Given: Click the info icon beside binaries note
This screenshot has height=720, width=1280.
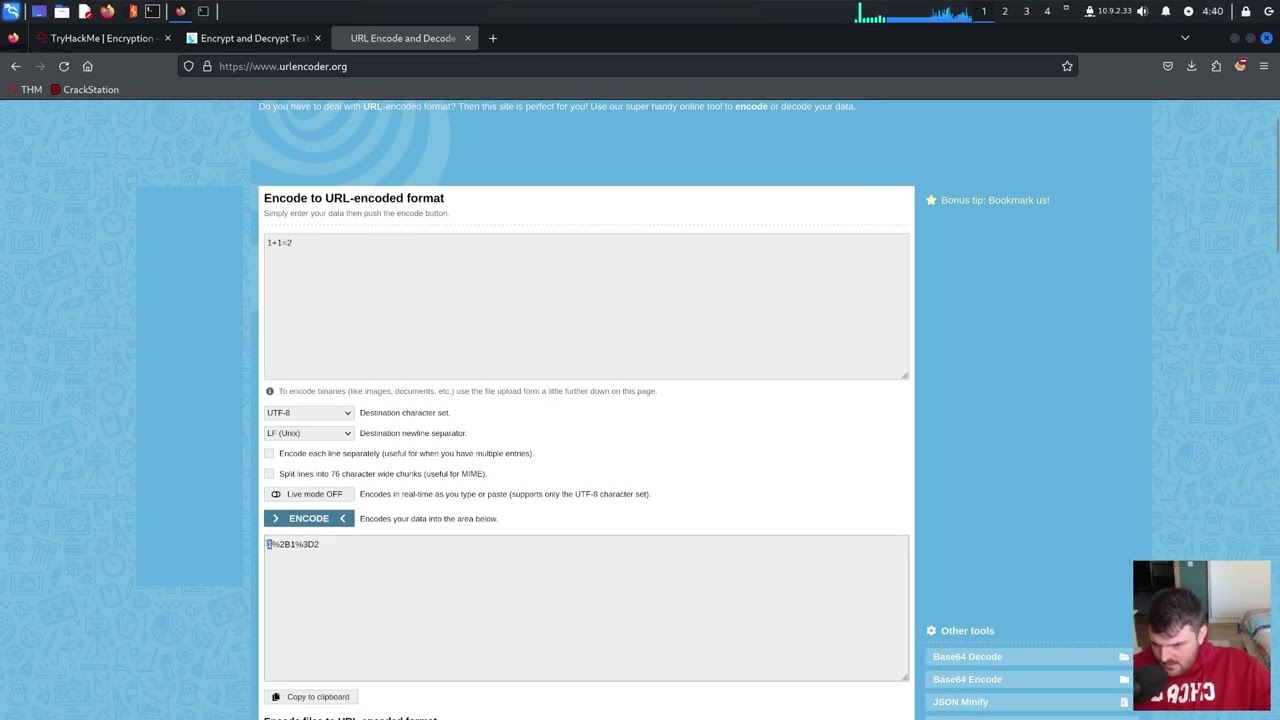Looking at the screenshot, I should tap(270, 391).
